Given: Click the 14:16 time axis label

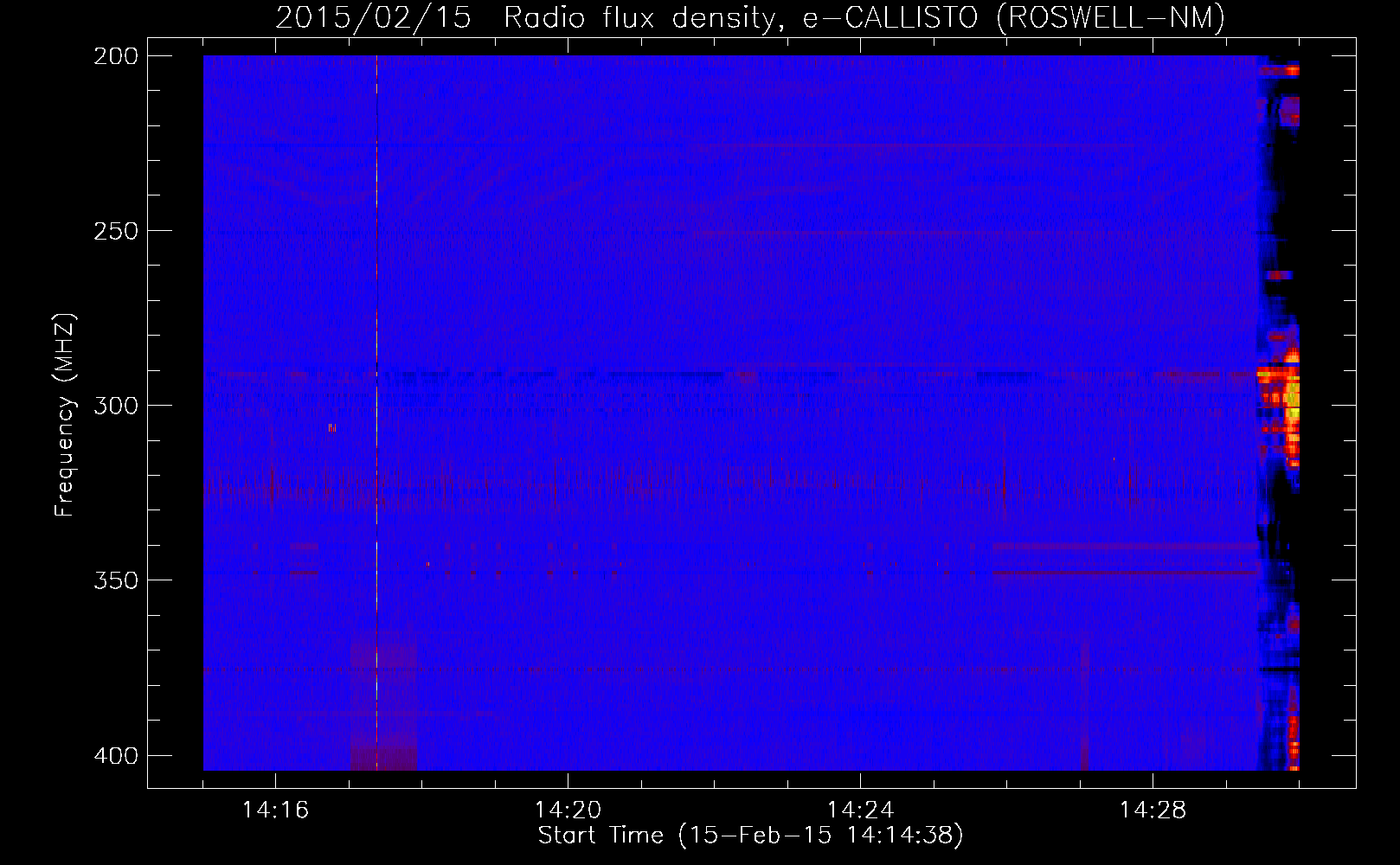Looking at the screenshot, I should [x=275, y=811].
